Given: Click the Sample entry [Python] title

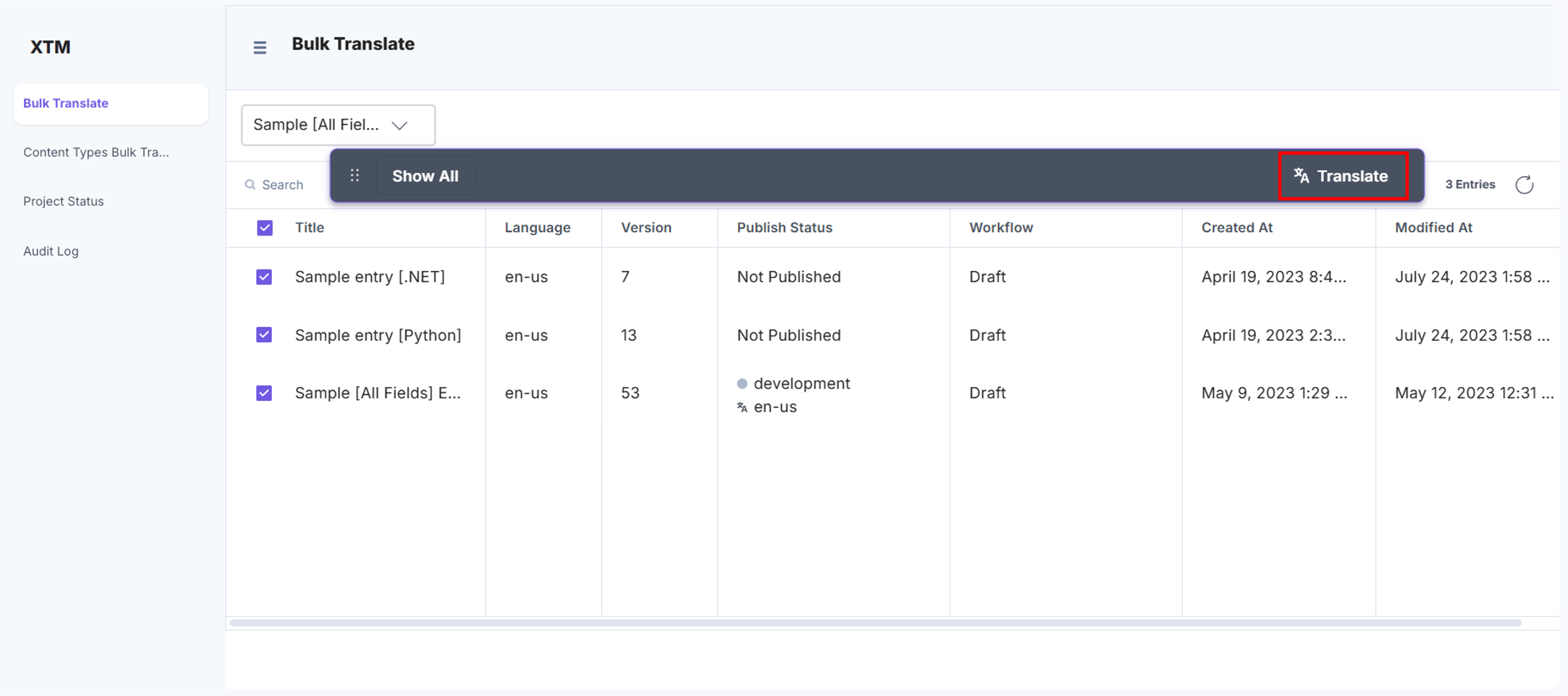Looking at the screenshot, I should tap(378, 335).
